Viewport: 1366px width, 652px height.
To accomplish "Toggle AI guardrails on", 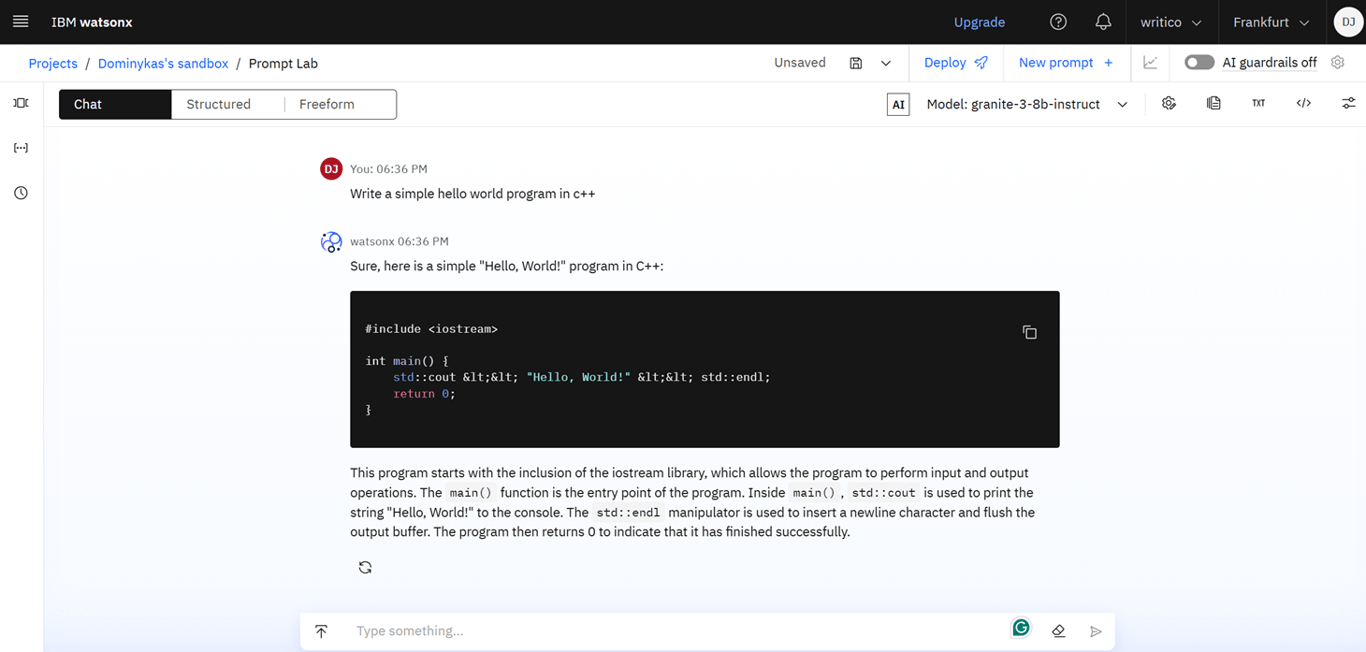I will tap(1199, 62).
